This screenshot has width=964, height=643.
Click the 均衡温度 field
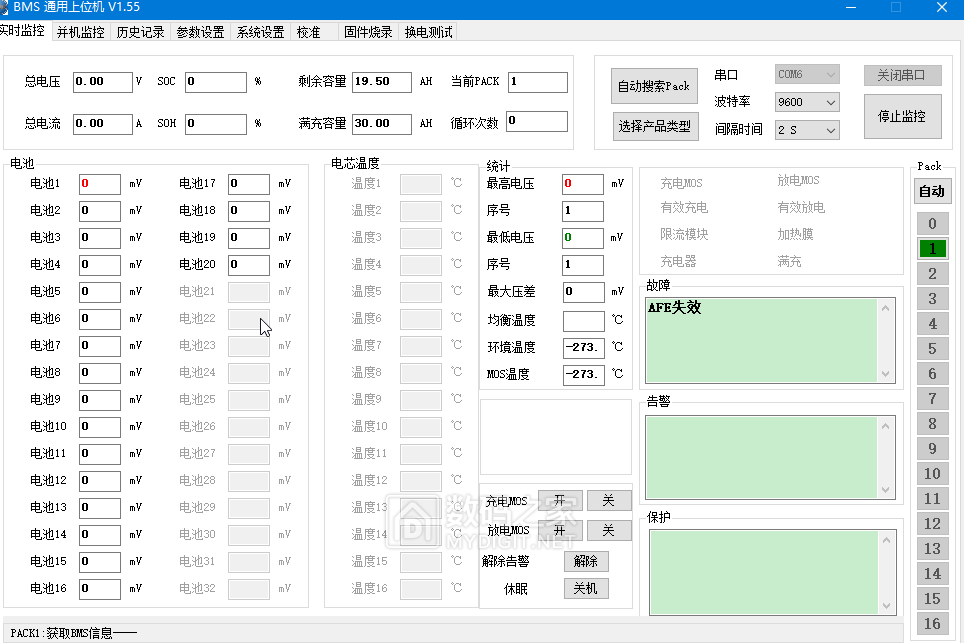(x=584, y=321)
